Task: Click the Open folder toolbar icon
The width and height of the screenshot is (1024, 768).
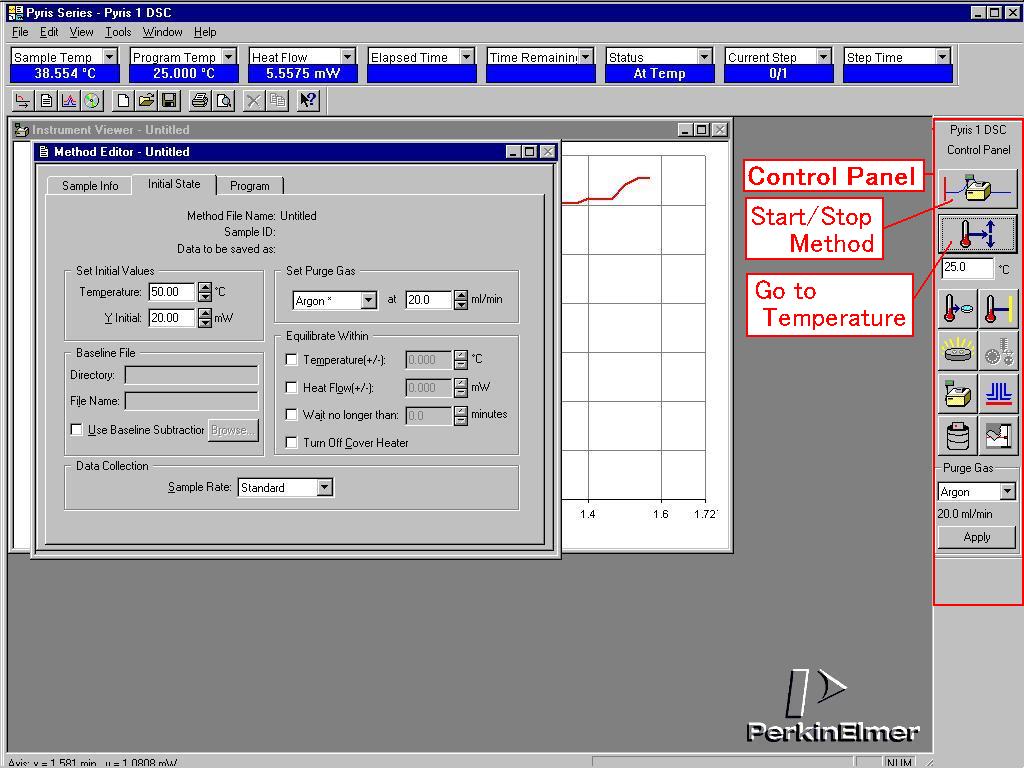Action: tap(146, 101)
